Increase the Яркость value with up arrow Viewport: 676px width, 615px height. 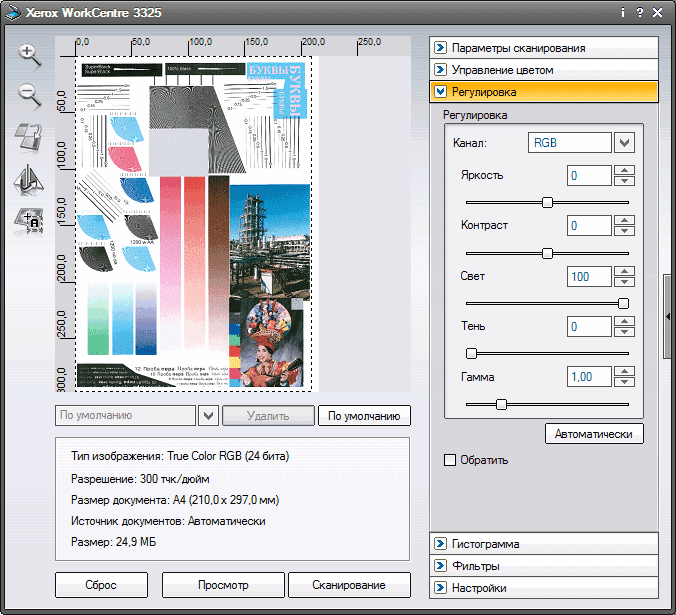pyautogui.click(x=625, y=170)
